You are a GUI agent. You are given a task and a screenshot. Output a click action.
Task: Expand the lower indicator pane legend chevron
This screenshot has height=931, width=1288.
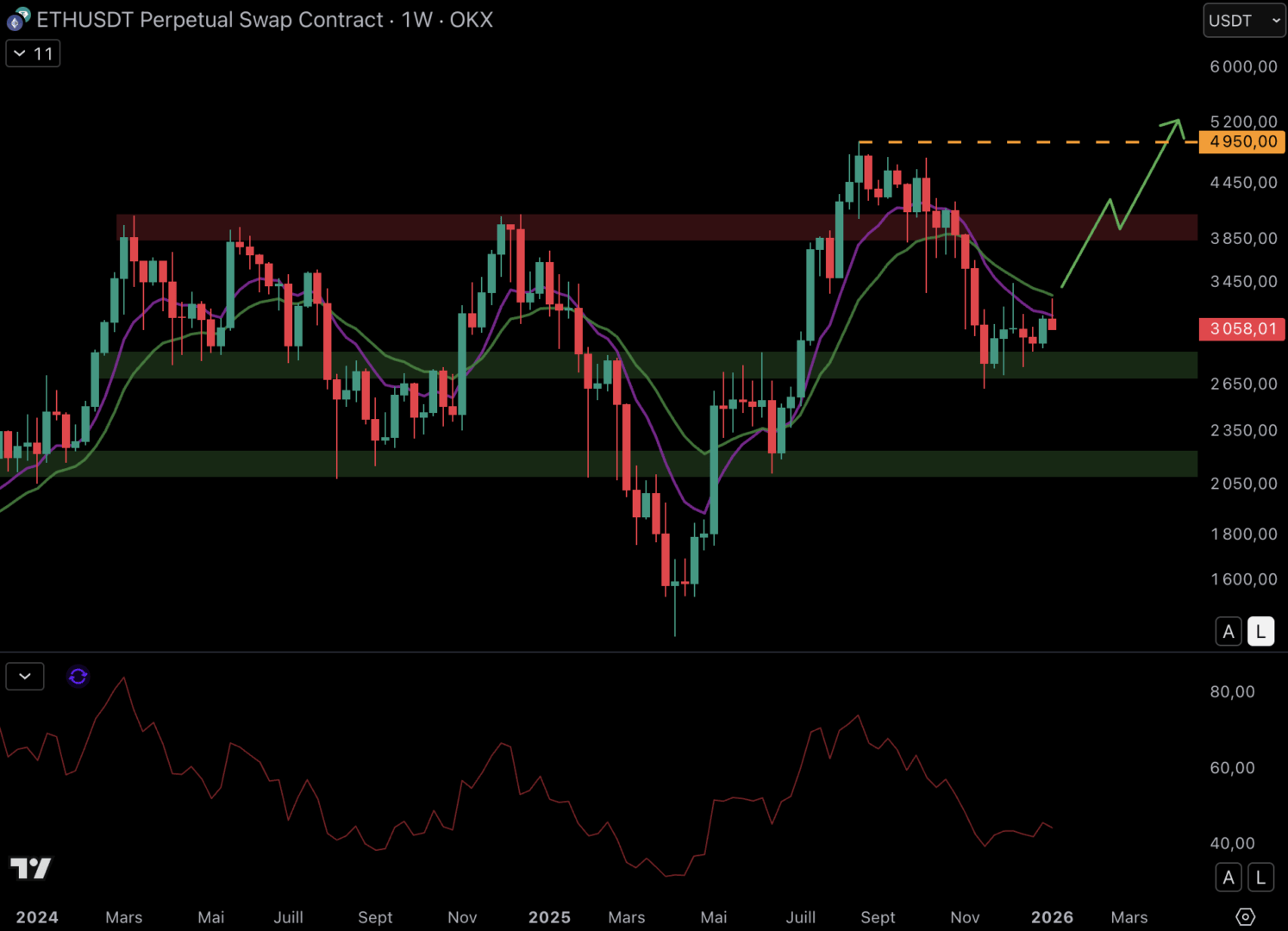[25, 677]
